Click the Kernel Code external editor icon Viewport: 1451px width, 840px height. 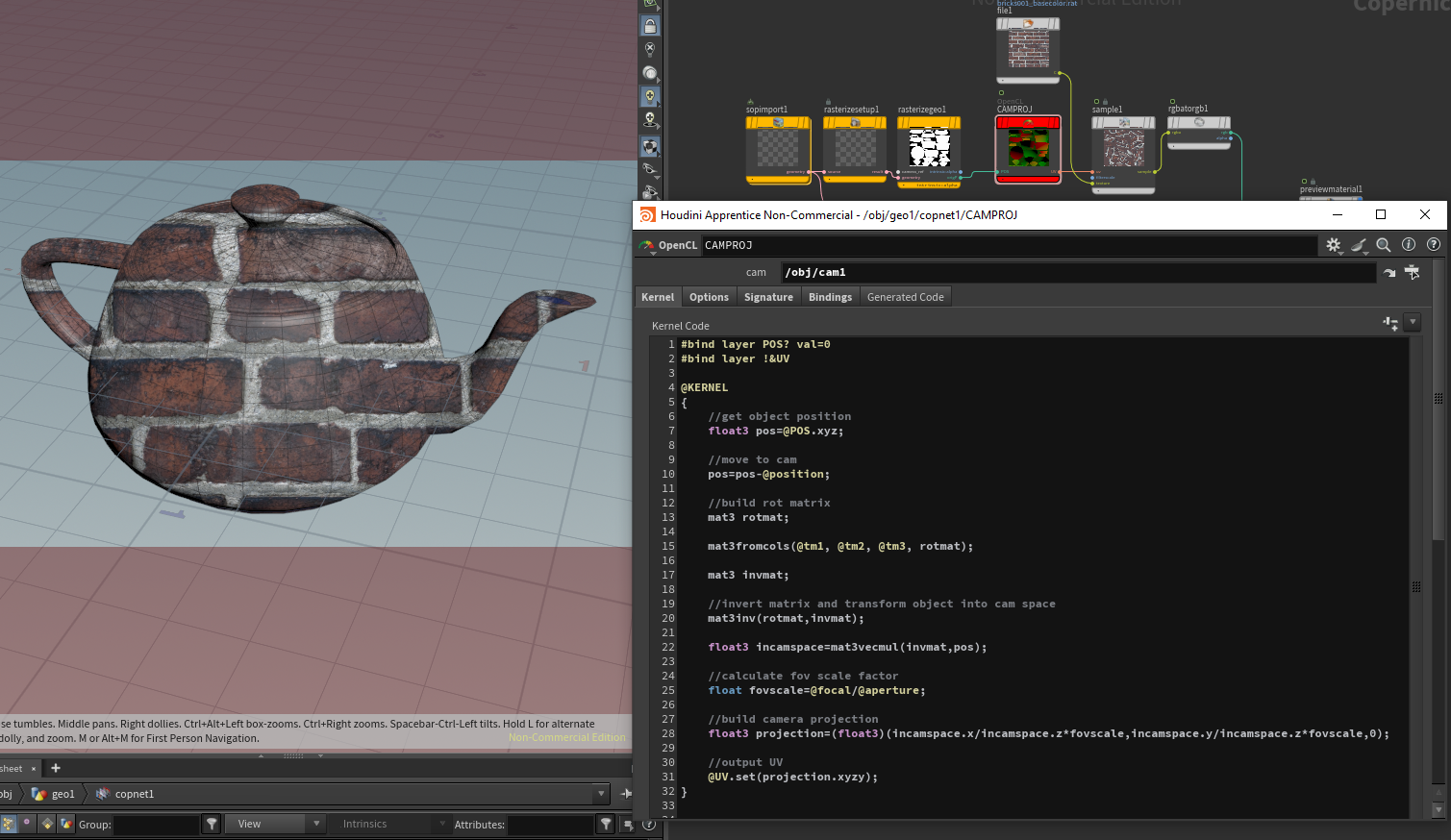tap(1390, 324)
